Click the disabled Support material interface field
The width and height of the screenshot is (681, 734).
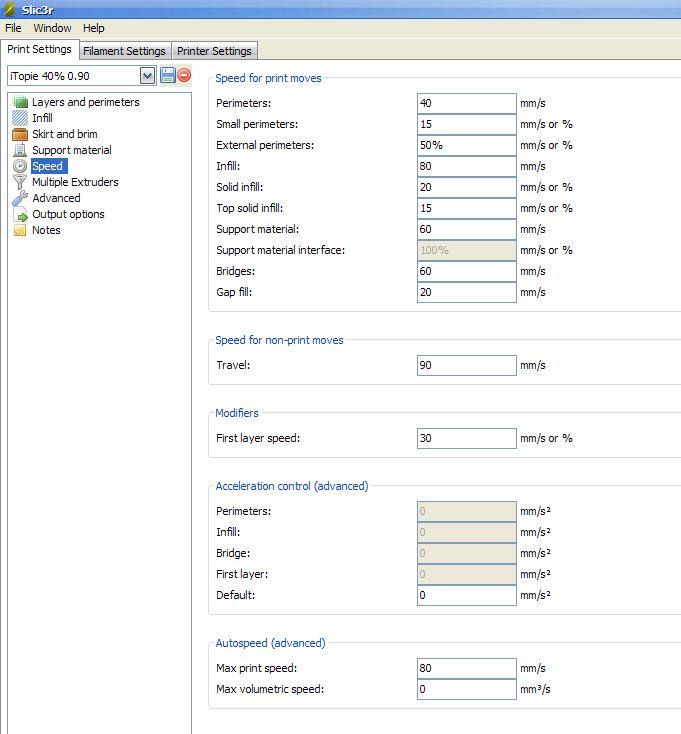click(467, 250)
